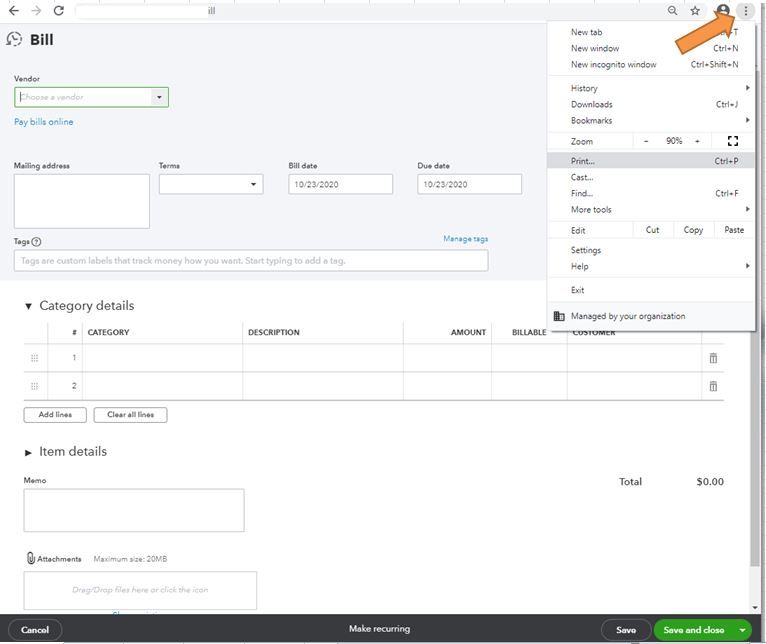Click the Memo text box
This screenshot has width=766, height=644.
point(134,510)
